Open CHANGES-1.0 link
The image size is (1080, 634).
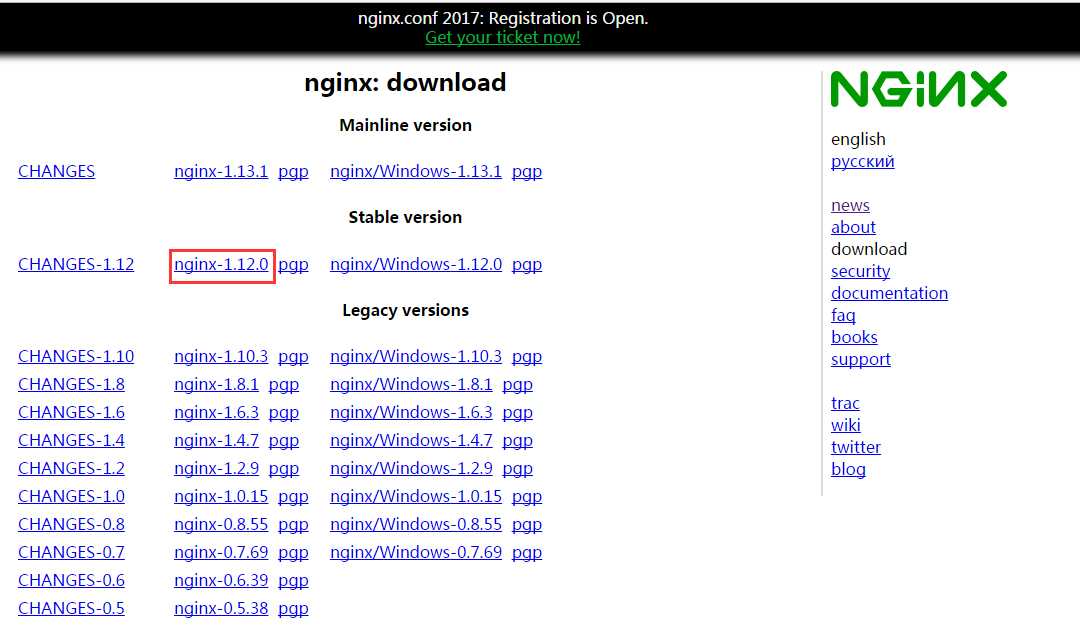[x=72, y=496]
